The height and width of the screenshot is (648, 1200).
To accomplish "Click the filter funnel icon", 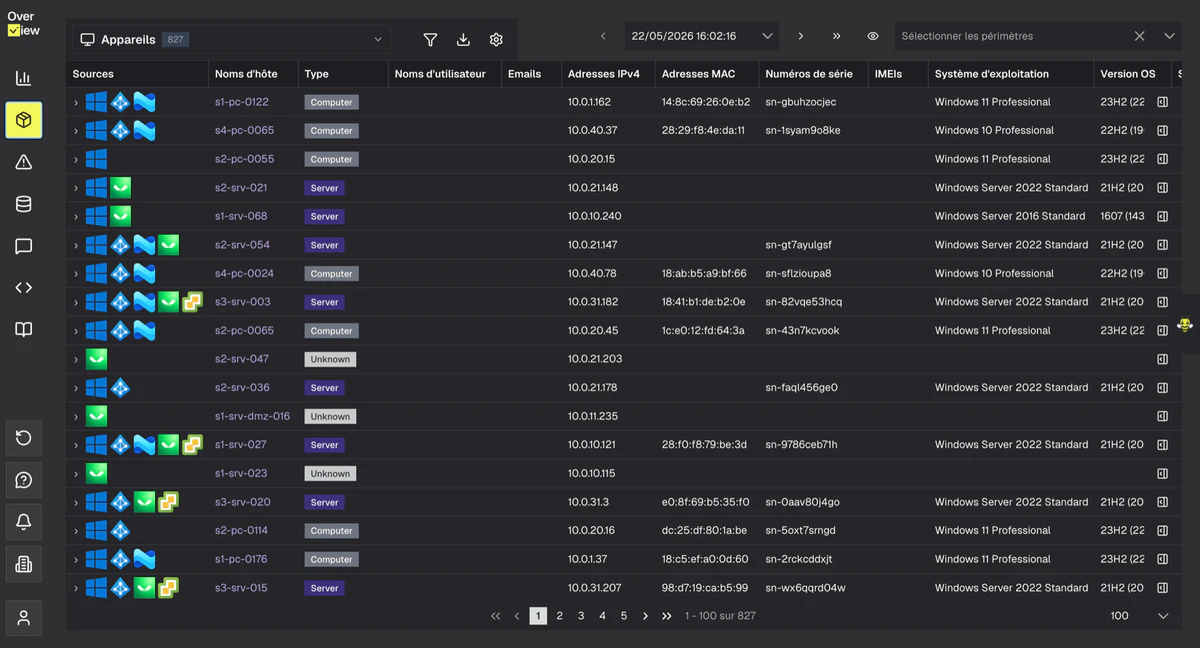I will click(430, 40).
